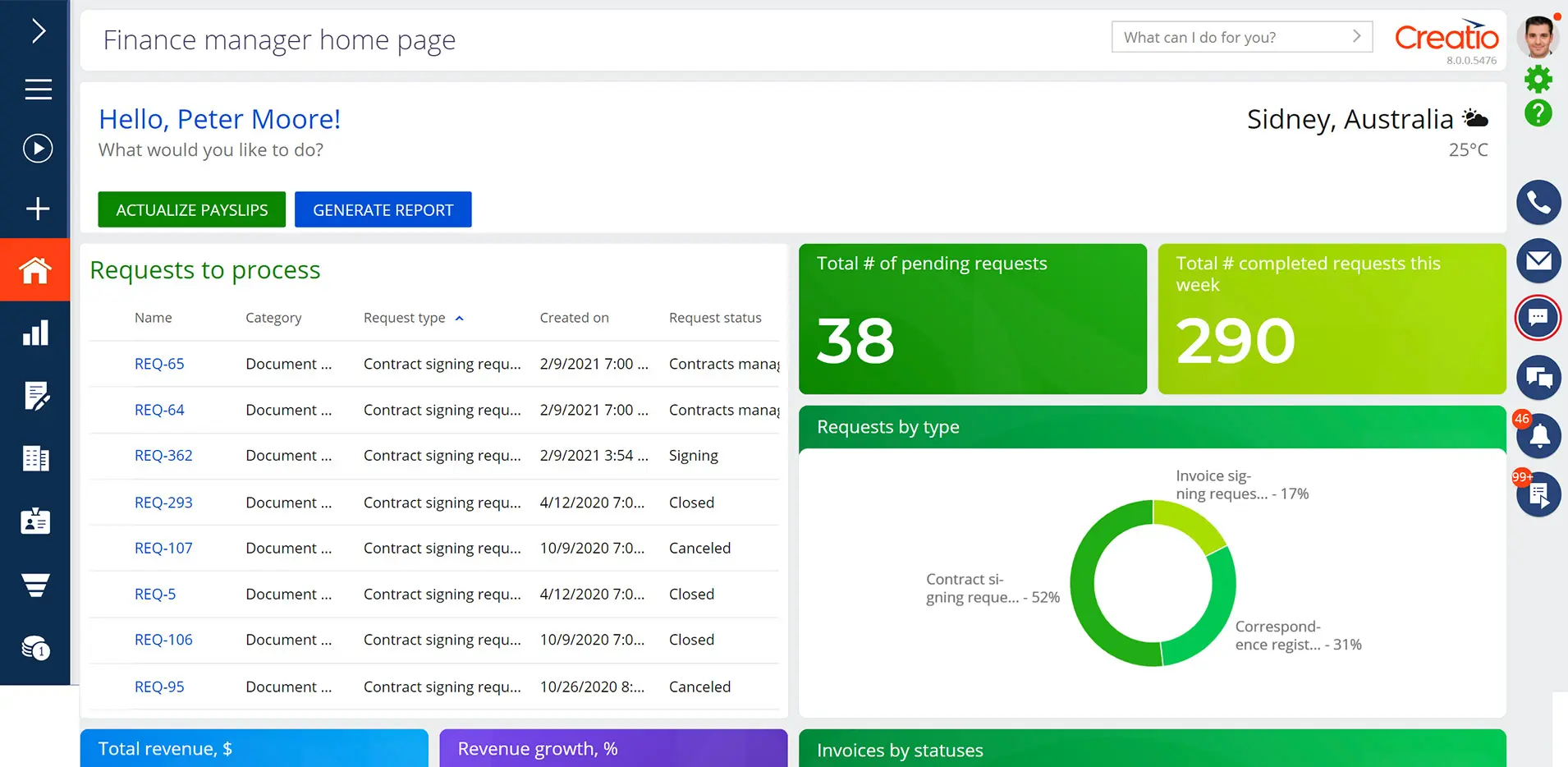Expand the collapsed left navigation panel

[38, 31]
